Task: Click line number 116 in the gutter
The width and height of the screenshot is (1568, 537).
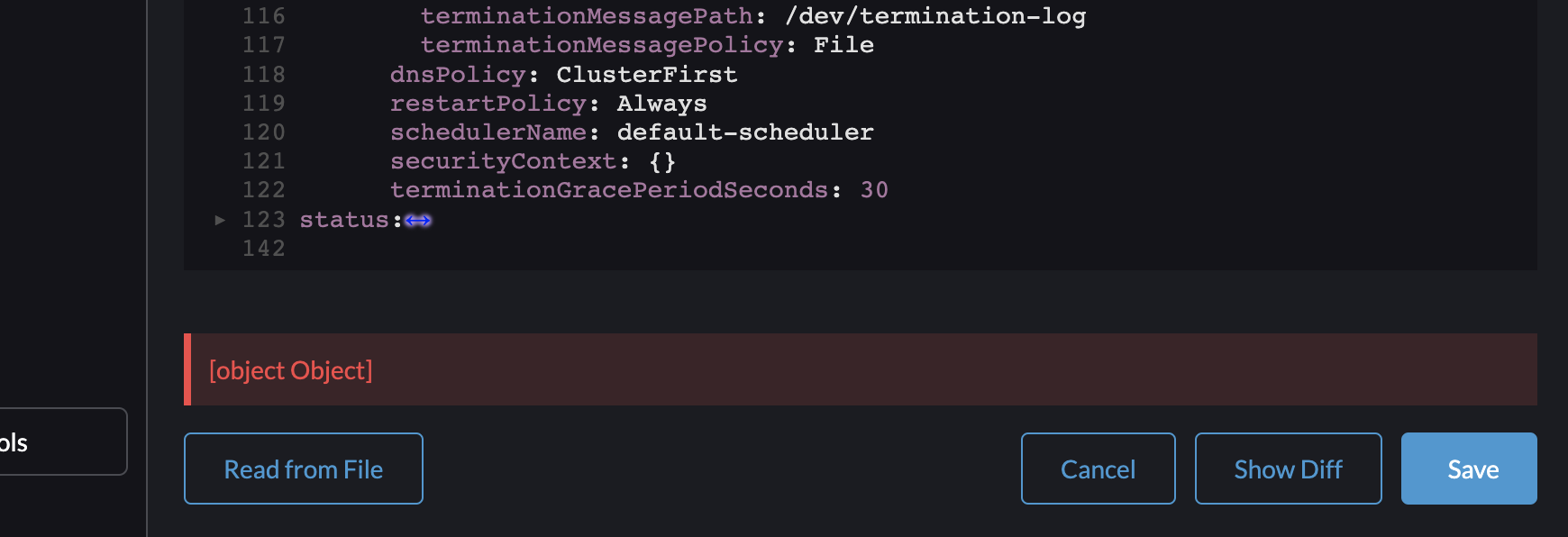Action: point(264,14)
